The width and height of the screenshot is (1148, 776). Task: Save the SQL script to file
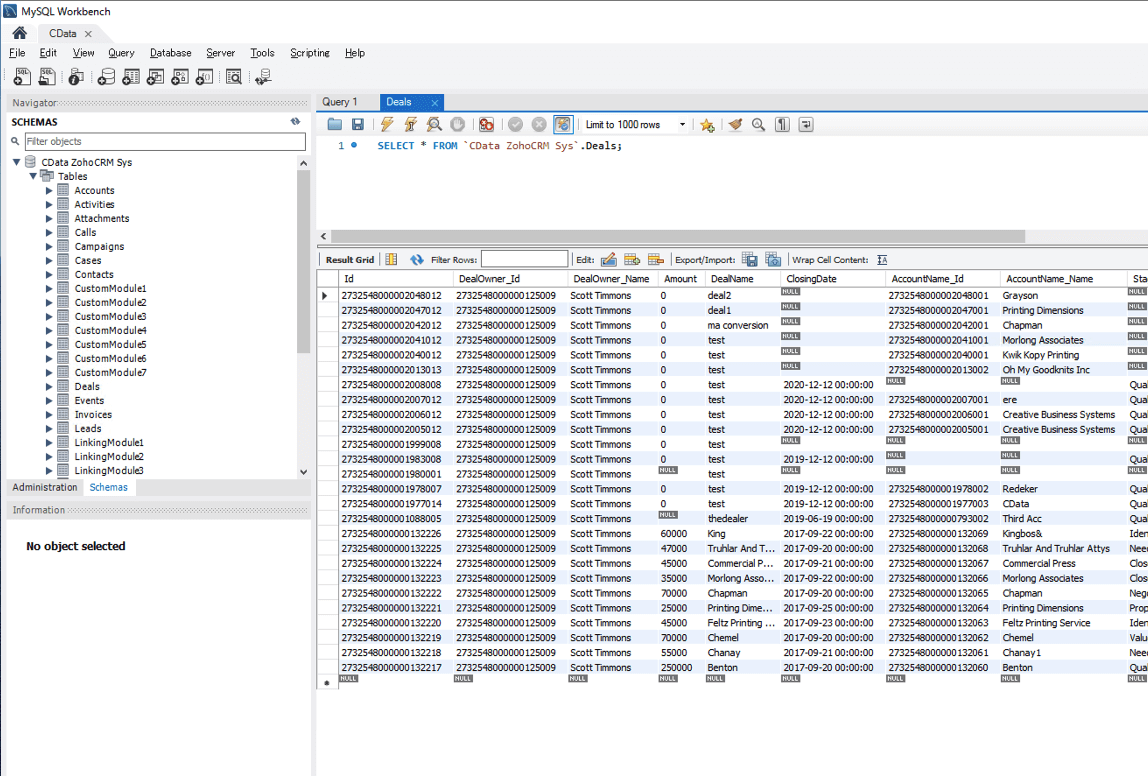coord(357,125)
